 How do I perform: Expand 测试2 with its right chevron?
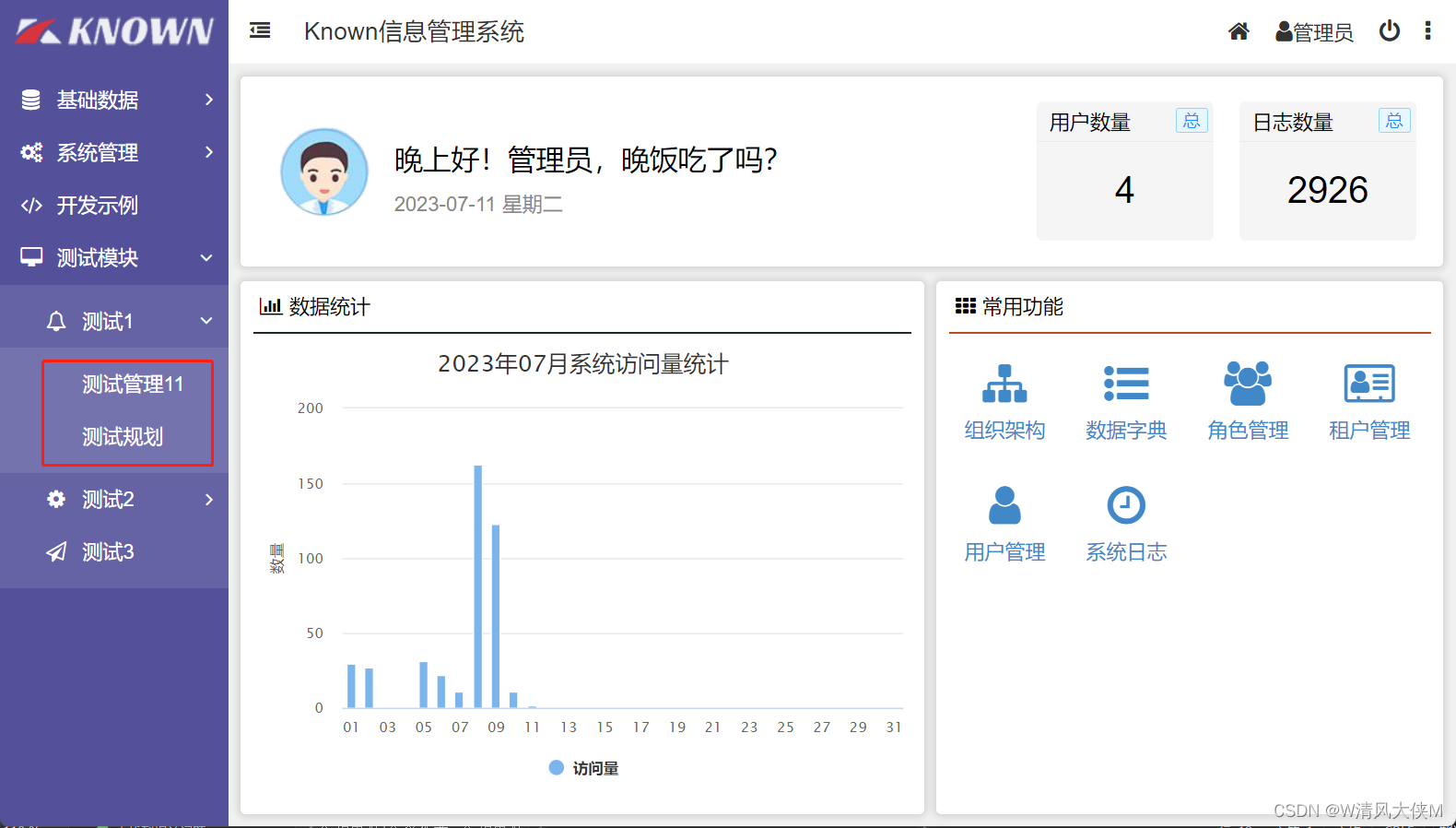click(209, 499)
